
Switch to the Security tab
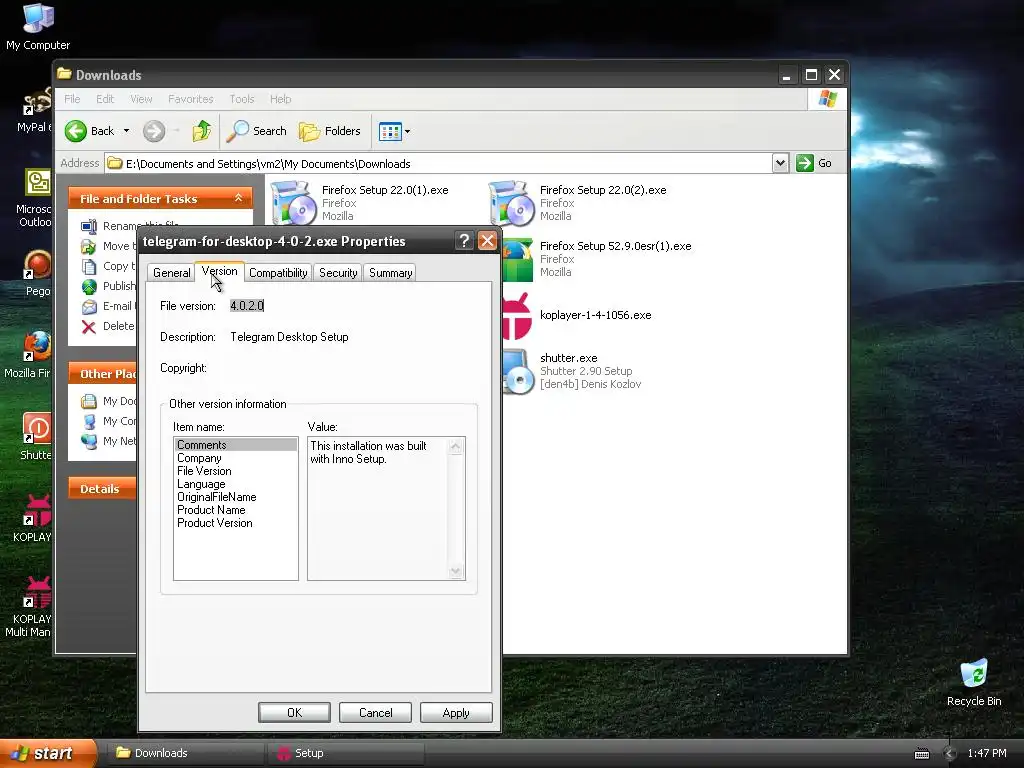point(338,273)
